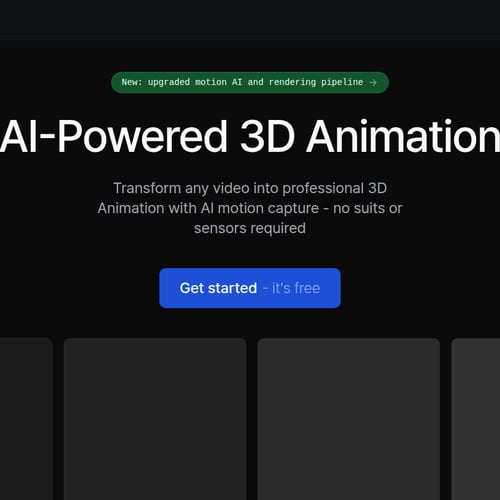Click 'sensors required' subtitle line
Screen dimensions: 500x500
250,229
